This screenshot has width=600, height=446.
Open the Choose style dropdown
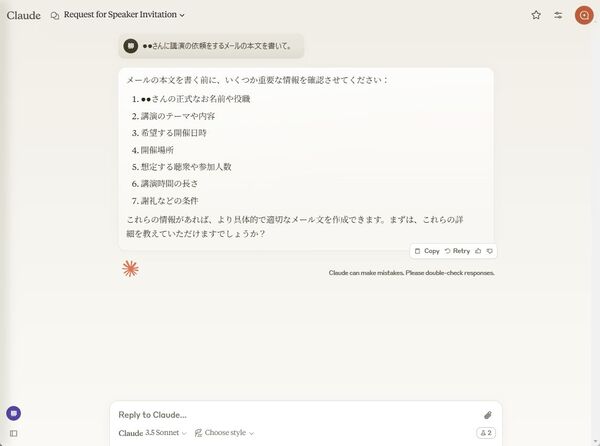click(x=224, y=433)
